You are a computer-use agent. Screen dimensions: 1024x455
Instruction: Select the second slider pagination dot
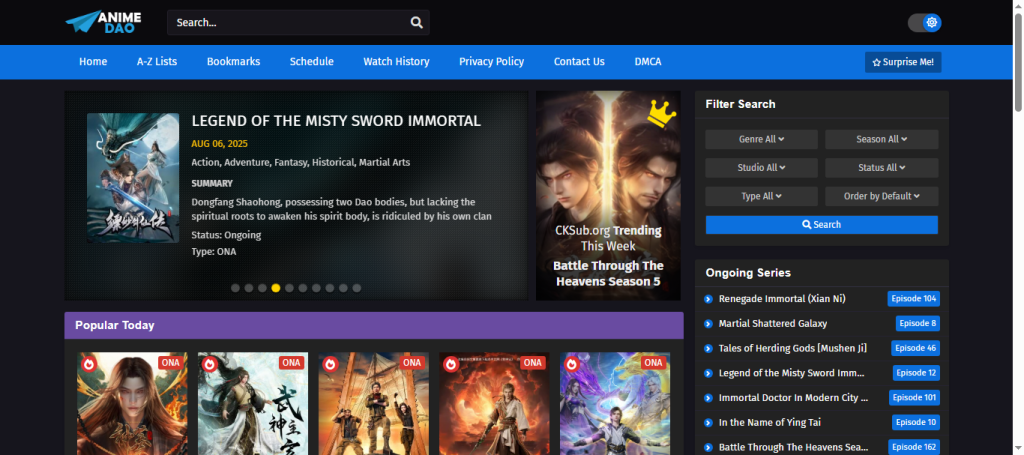click(249, 288)
